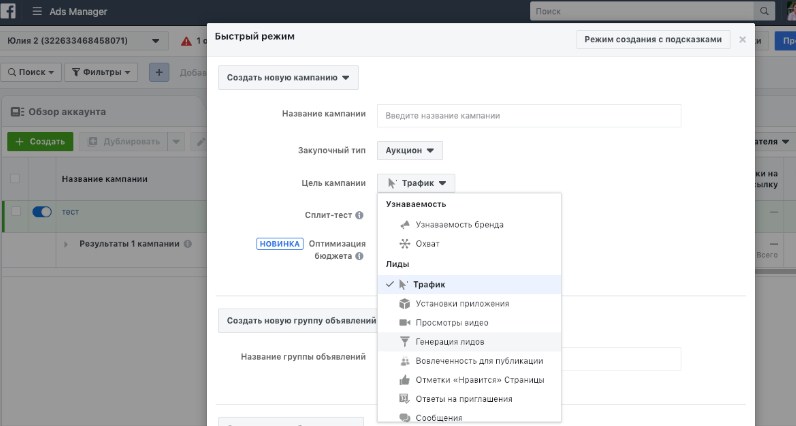Click Режим создания с подсказками button
This screenshot has width=796, height=426.
click(x=653, y=39)
